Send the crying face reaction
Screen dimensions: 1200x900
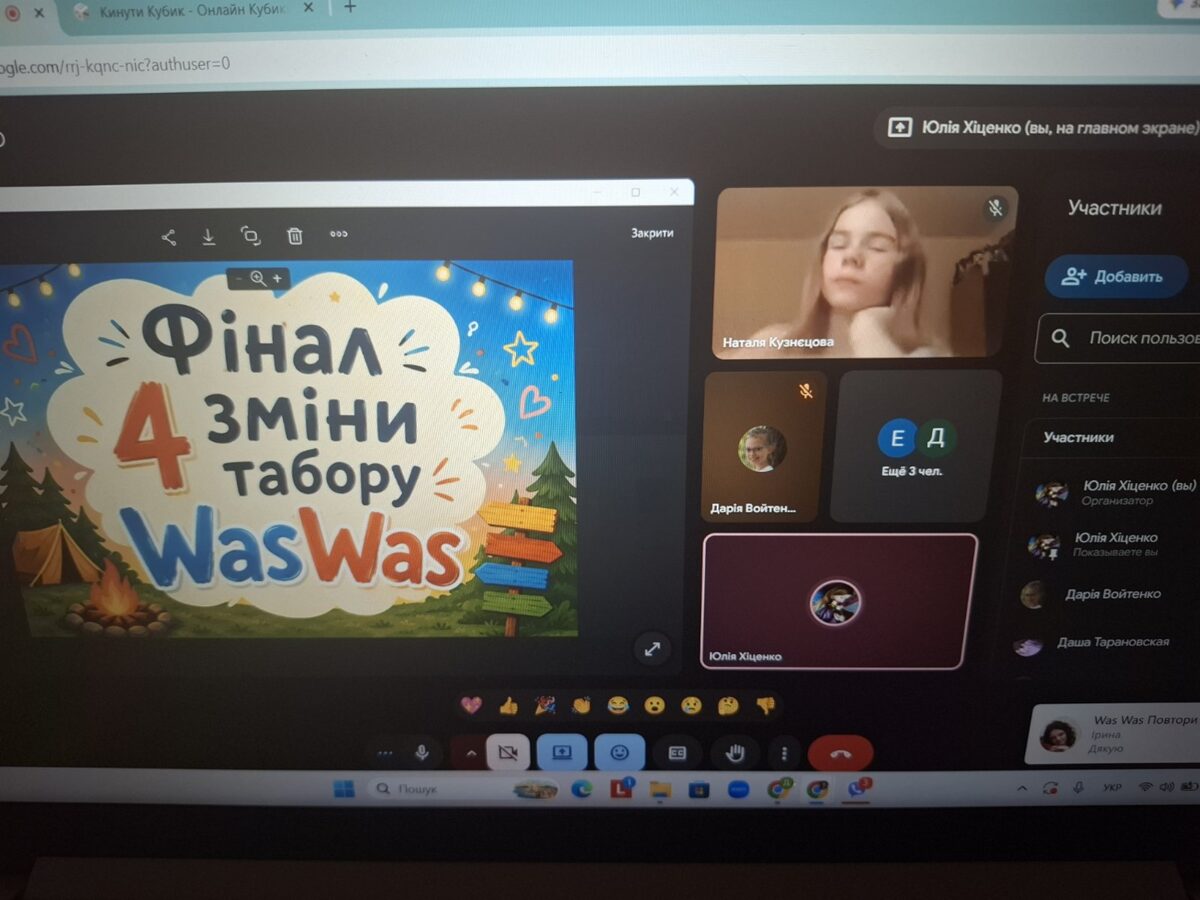691,705
